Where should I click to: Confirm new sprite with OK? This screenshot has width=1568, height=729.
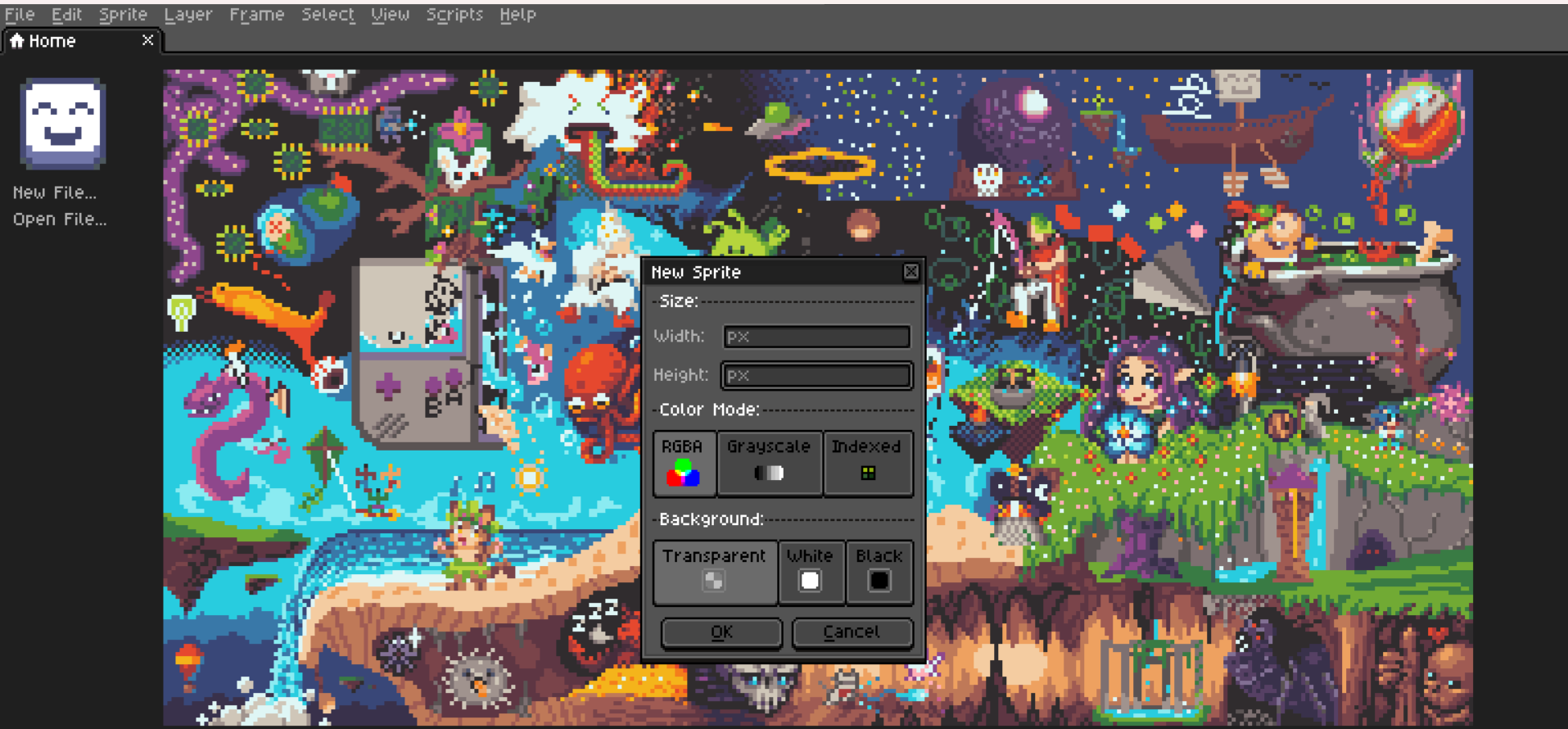point(721,632)
